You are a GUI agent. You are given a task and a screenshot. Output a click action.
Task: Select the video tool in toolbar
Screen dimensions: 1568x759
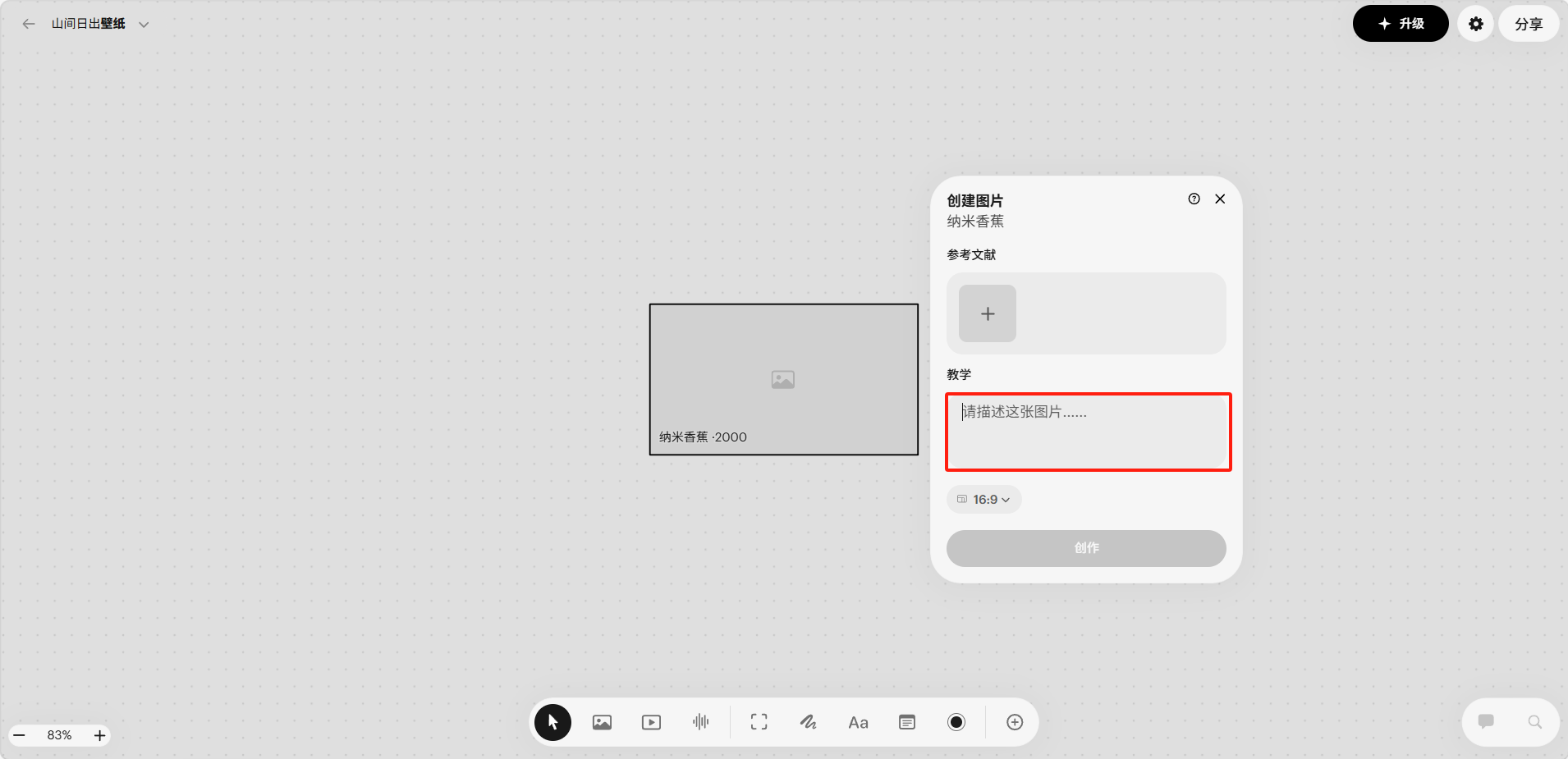click(651, 722)
